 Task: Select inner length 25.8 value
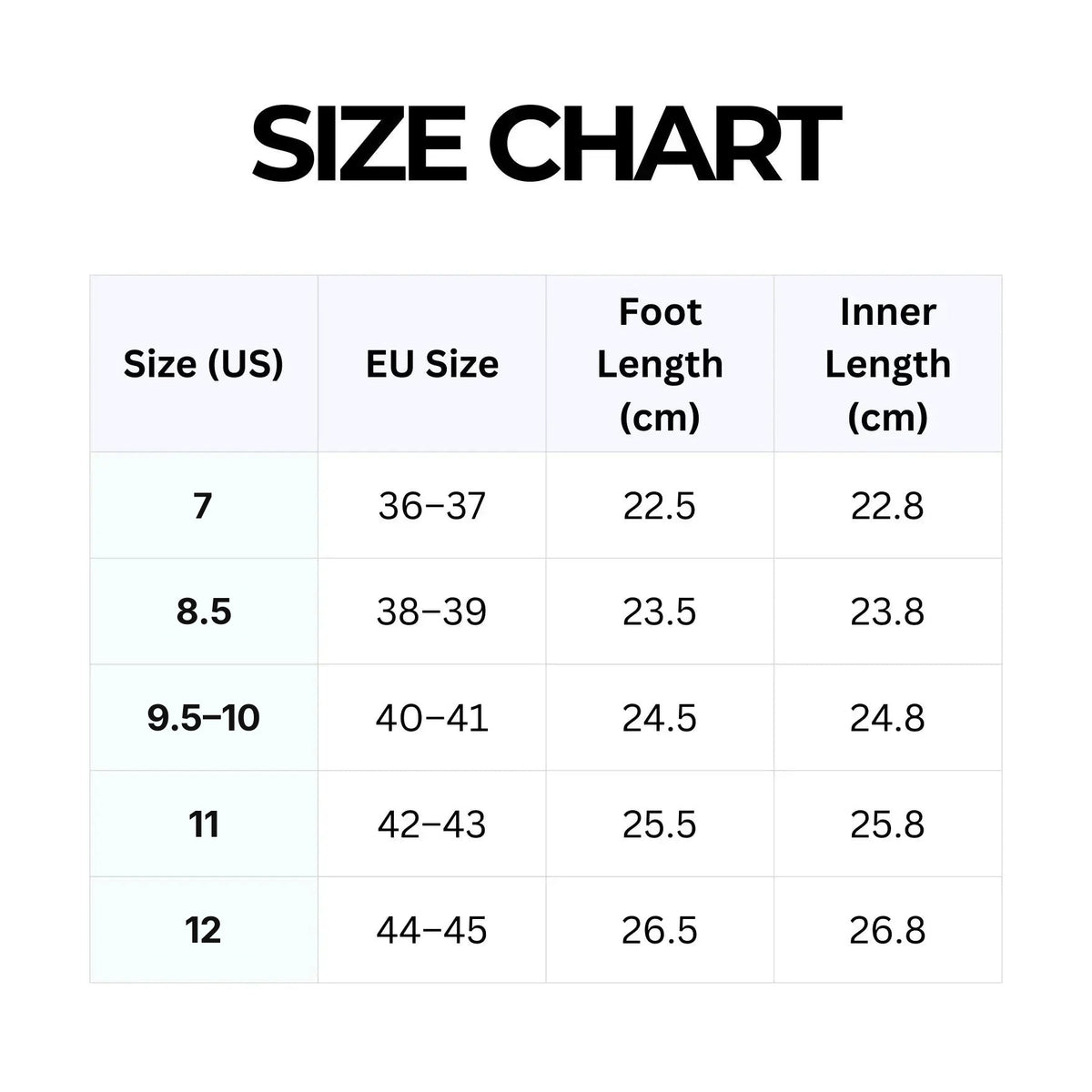click(888, 824)
